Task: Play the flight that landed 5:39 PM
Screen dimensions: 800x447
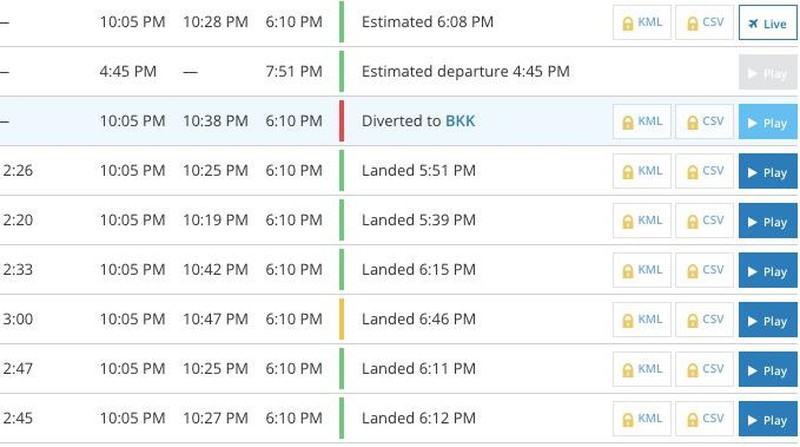Action: (768, 221)
